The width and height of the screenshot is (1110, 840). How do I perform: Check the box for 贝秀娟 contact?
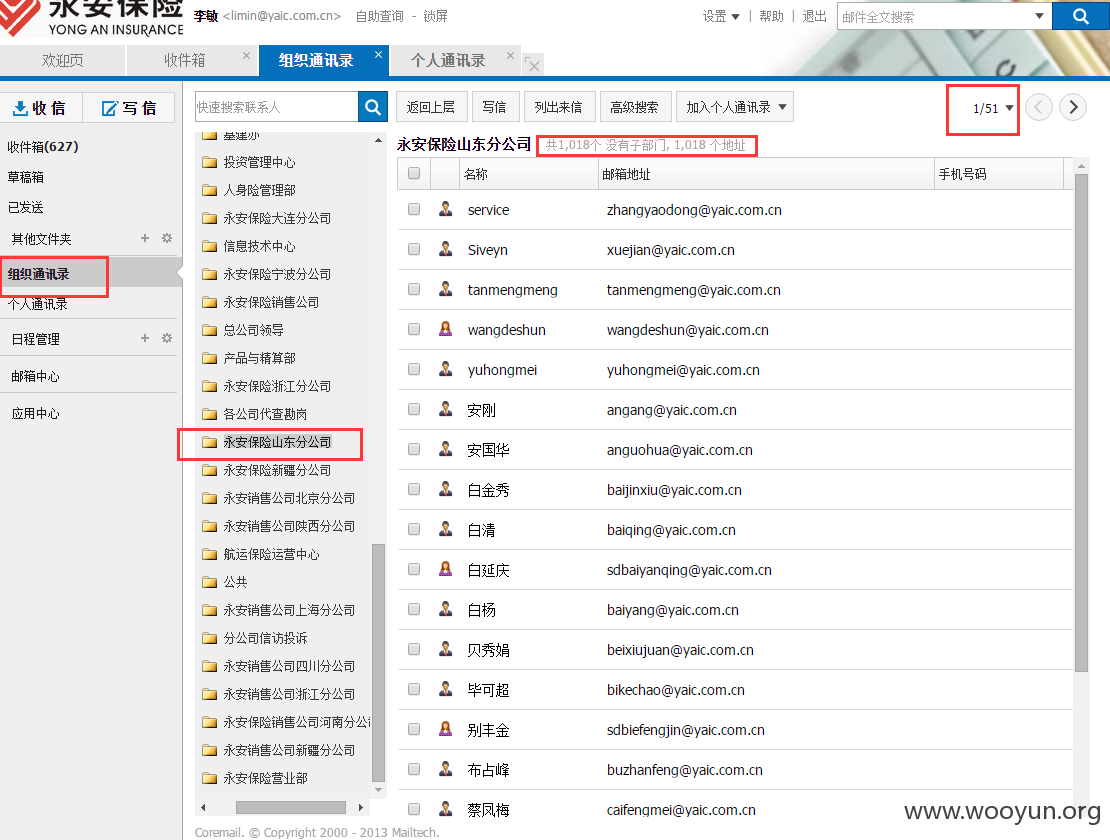pos(414,649)
